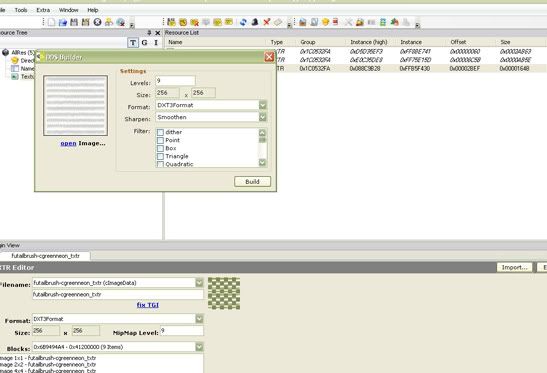This screenshot has width=547, height=373.
Task: Open the Help menu
Action: click(93, 10)
